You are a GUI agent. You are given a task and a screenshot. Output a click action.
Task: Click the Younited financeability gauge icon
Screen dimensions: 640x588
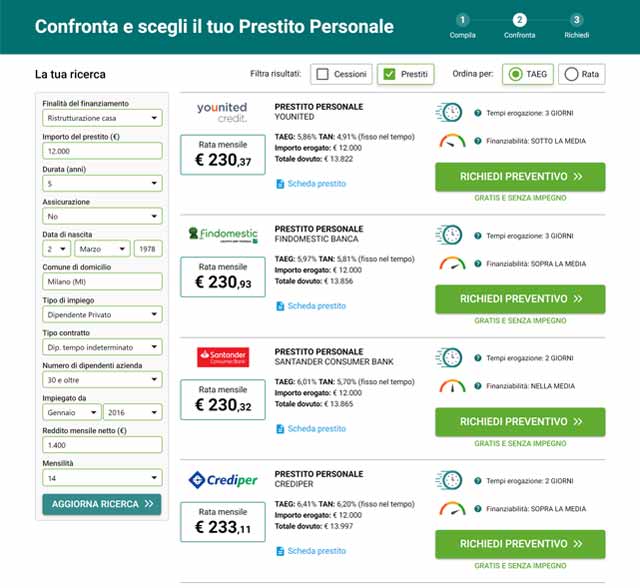pyautogui.click(x=452, y=141)
